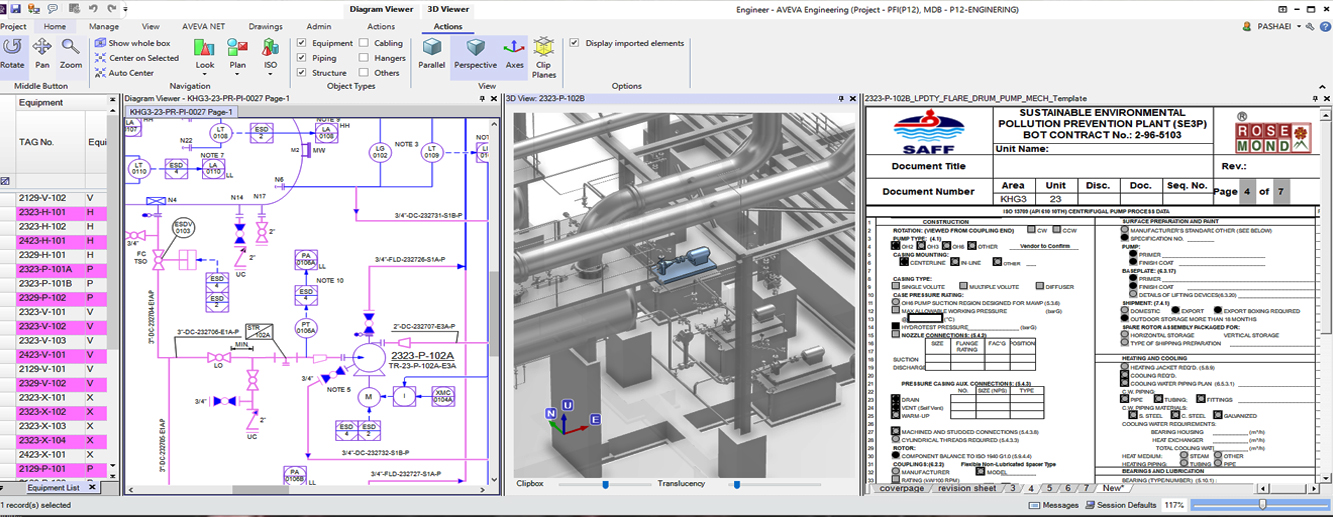Viewport: 1333px width, 517px height.
Task: Adjust the Translucency slider
Action: coord(737,484)
